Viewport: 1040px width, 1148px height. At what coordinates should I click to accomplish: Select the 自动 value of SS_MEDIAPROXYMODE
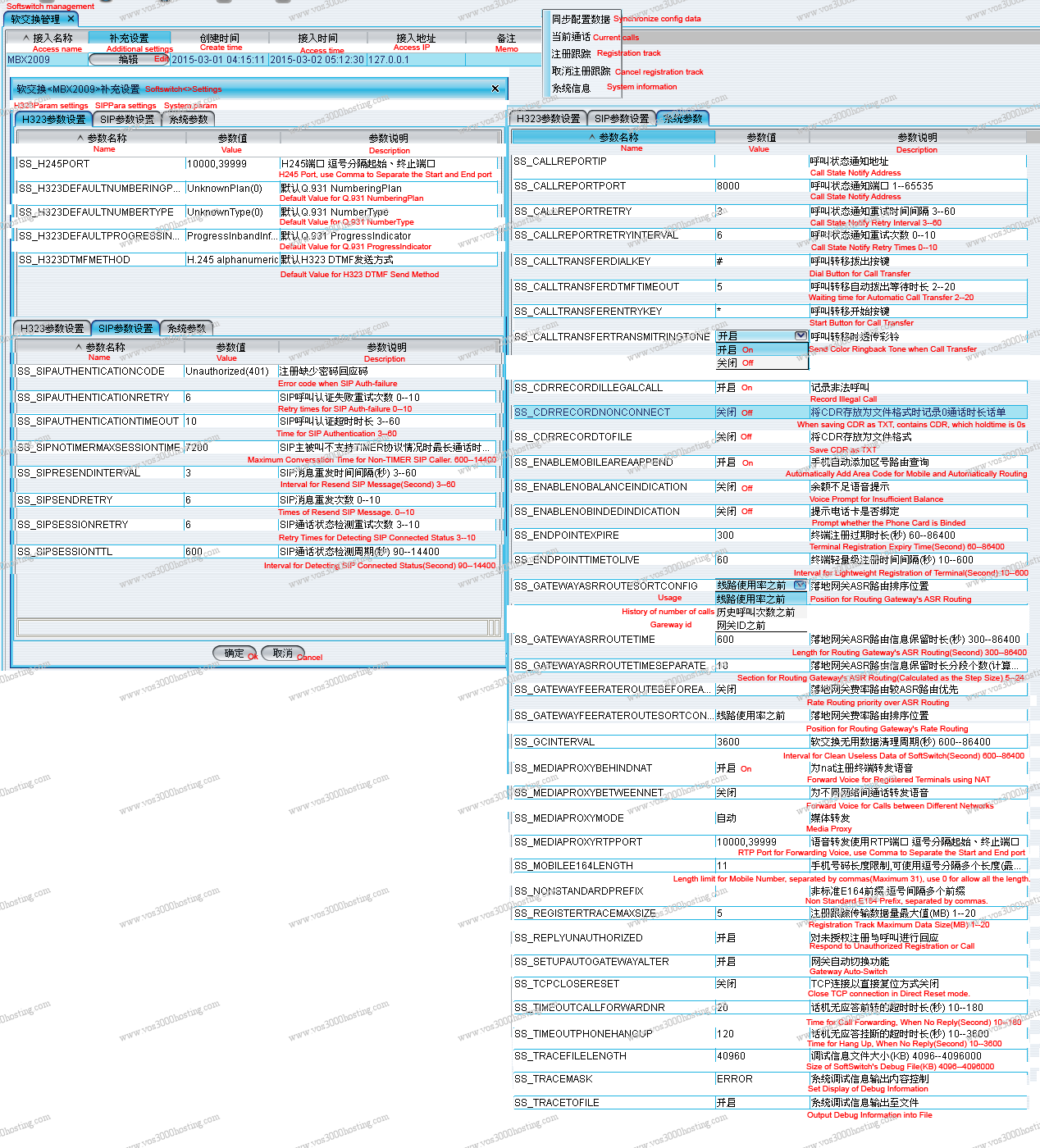coord(762,818)
